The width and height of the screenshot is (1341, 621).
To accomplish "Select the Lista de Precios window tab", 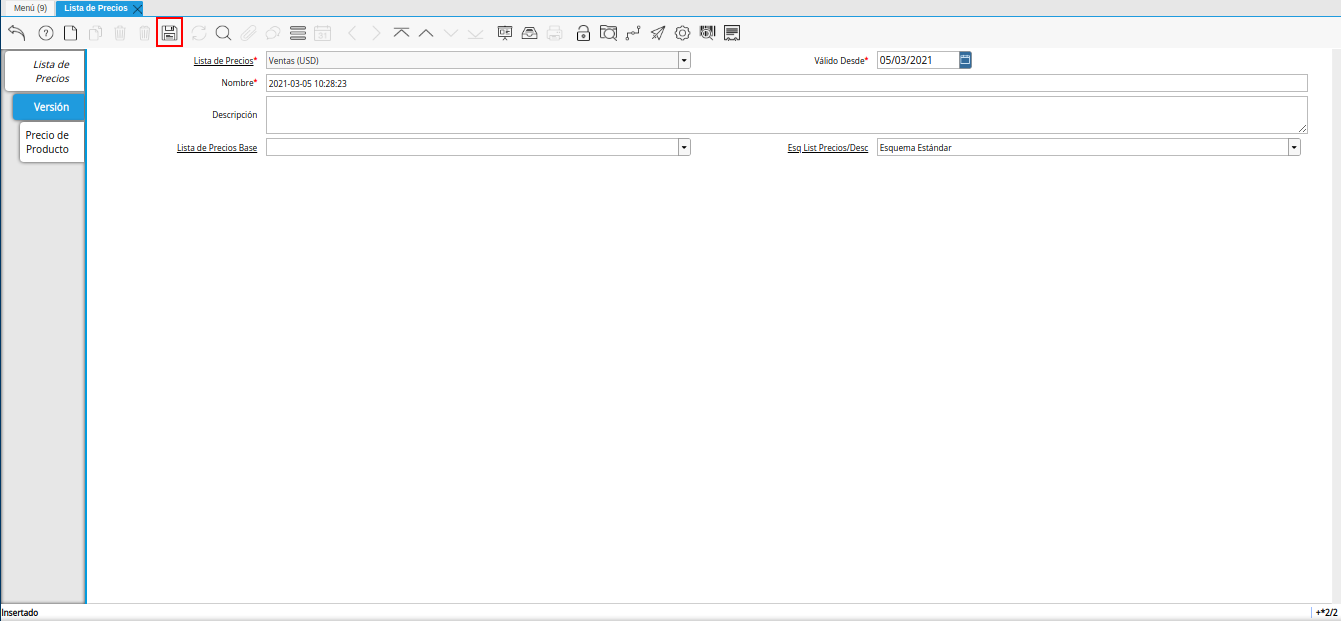I will (x=95, y=8).
